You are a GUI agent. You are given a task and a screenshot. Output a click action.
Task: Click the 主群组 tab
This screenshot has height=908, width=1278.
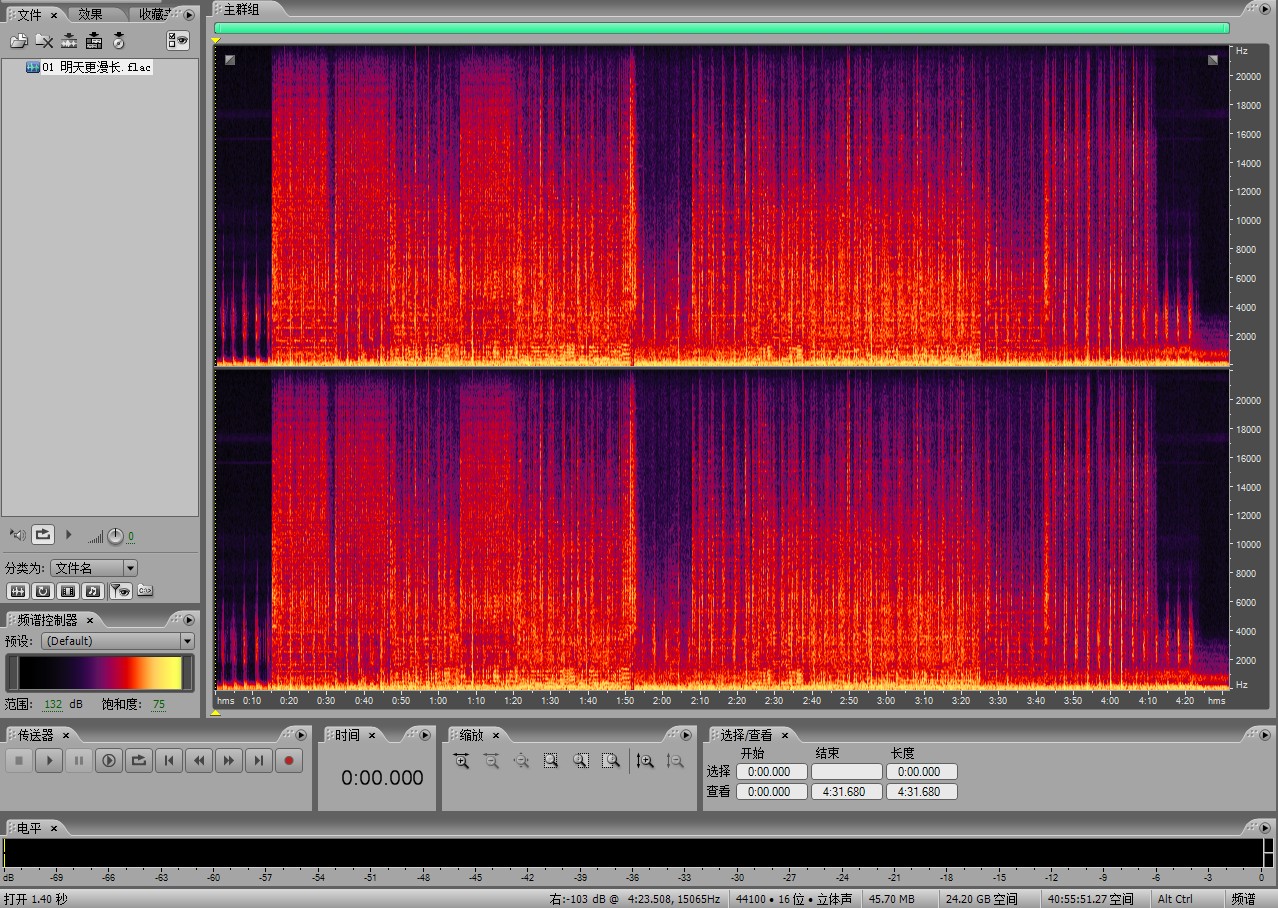[x=241, y=9]
